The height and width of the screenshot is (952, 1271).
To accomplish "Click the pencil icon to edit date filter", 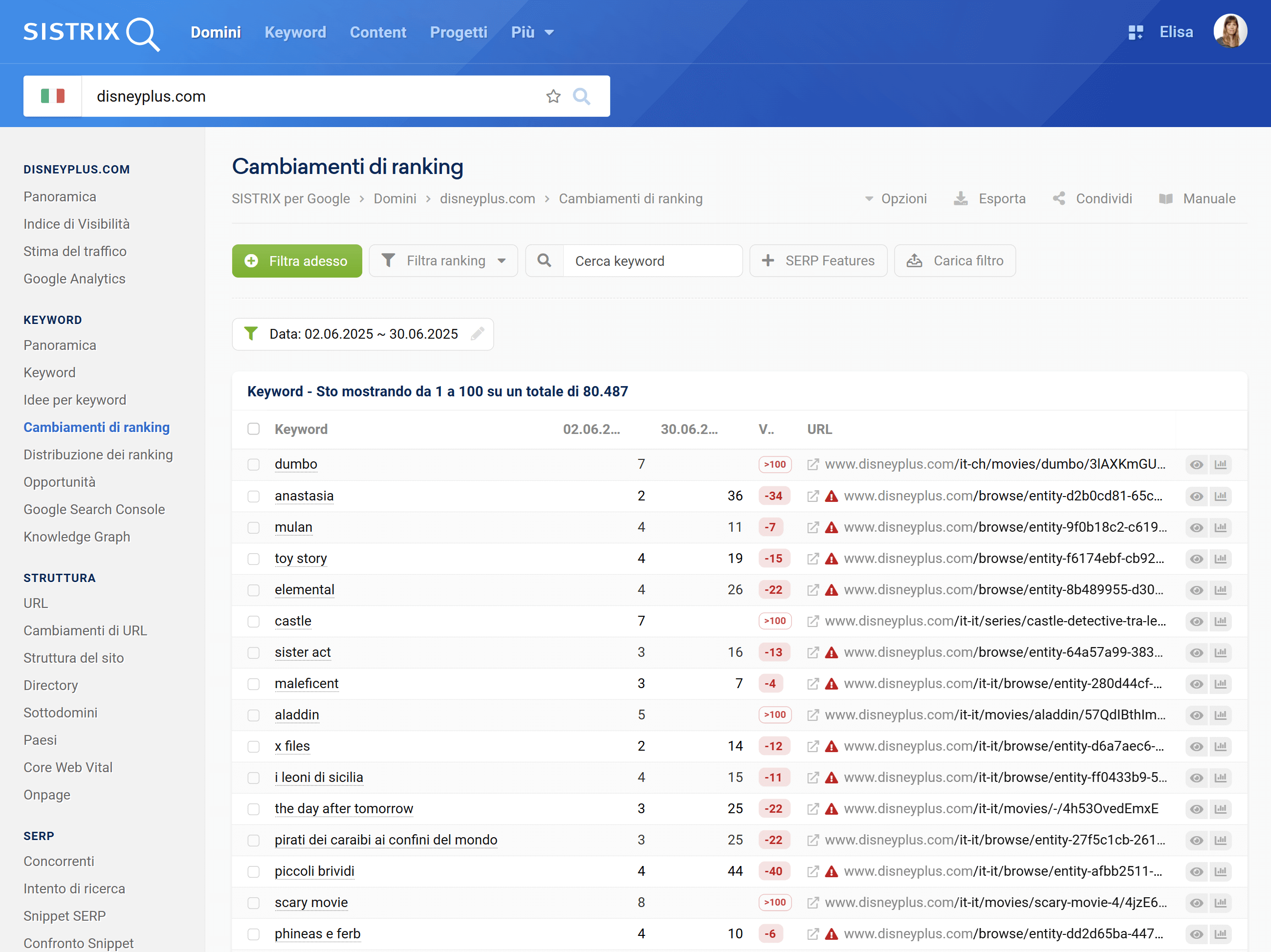I will click(478, 334).
